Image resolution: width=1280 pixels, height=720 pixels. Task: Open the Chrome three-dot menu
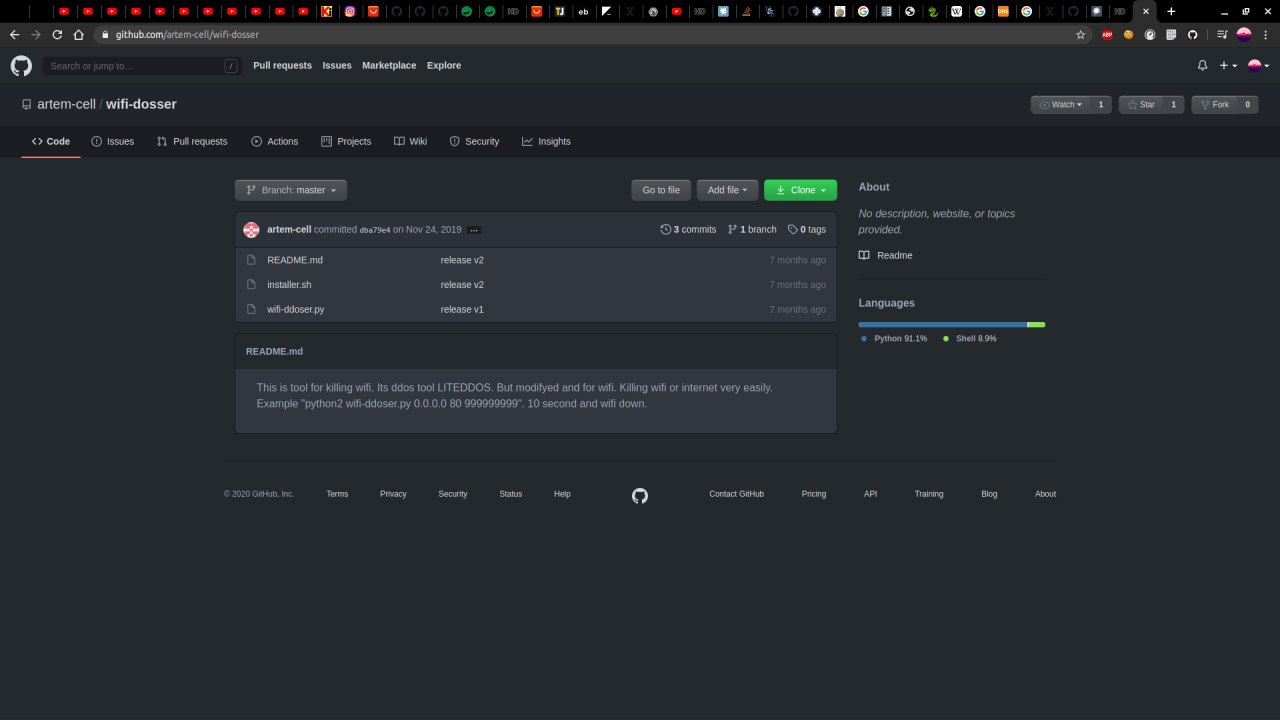tap(1266, 34)
